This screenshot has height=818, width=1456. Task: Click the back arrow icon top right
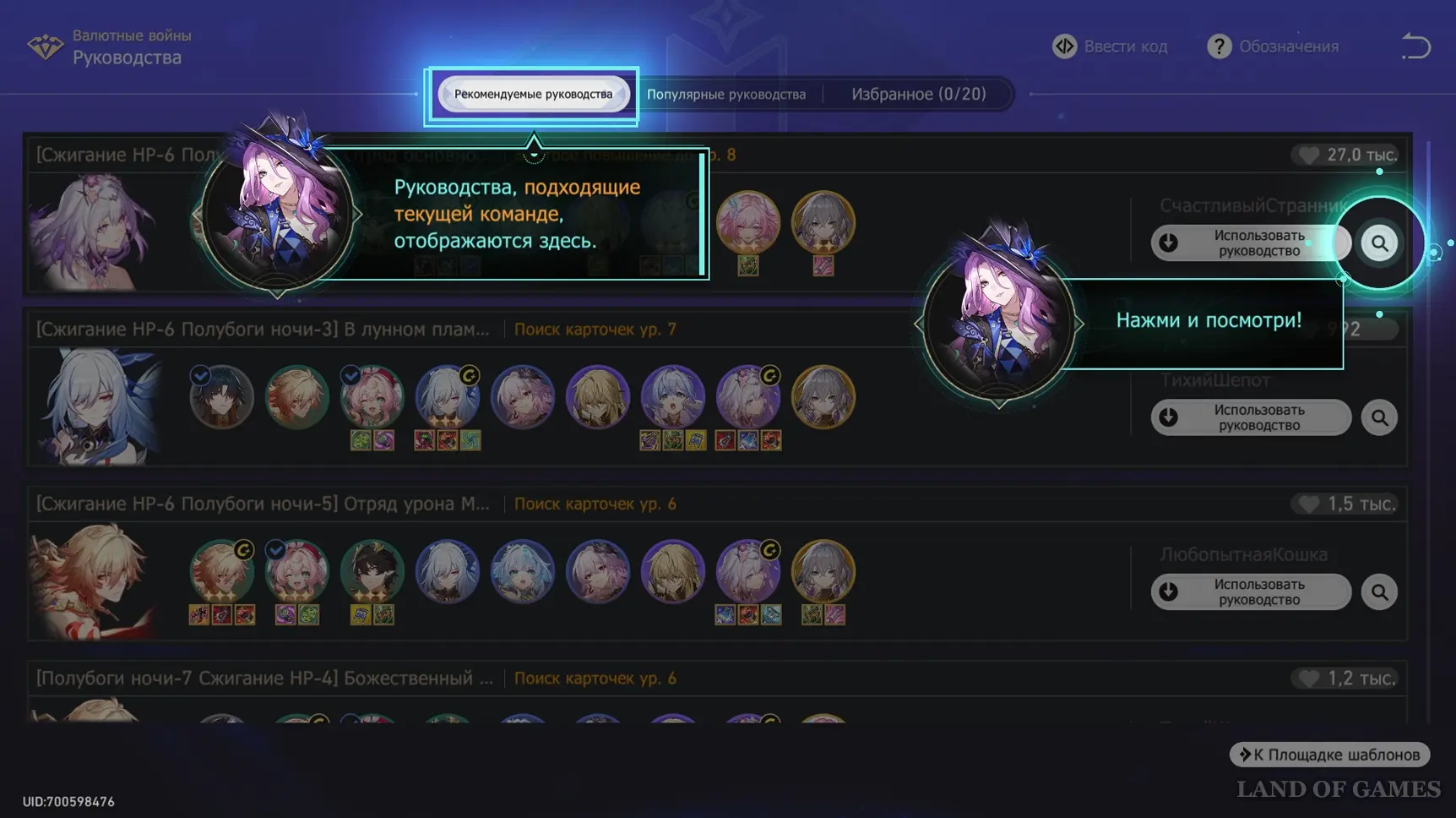(x=1415, y=46)
